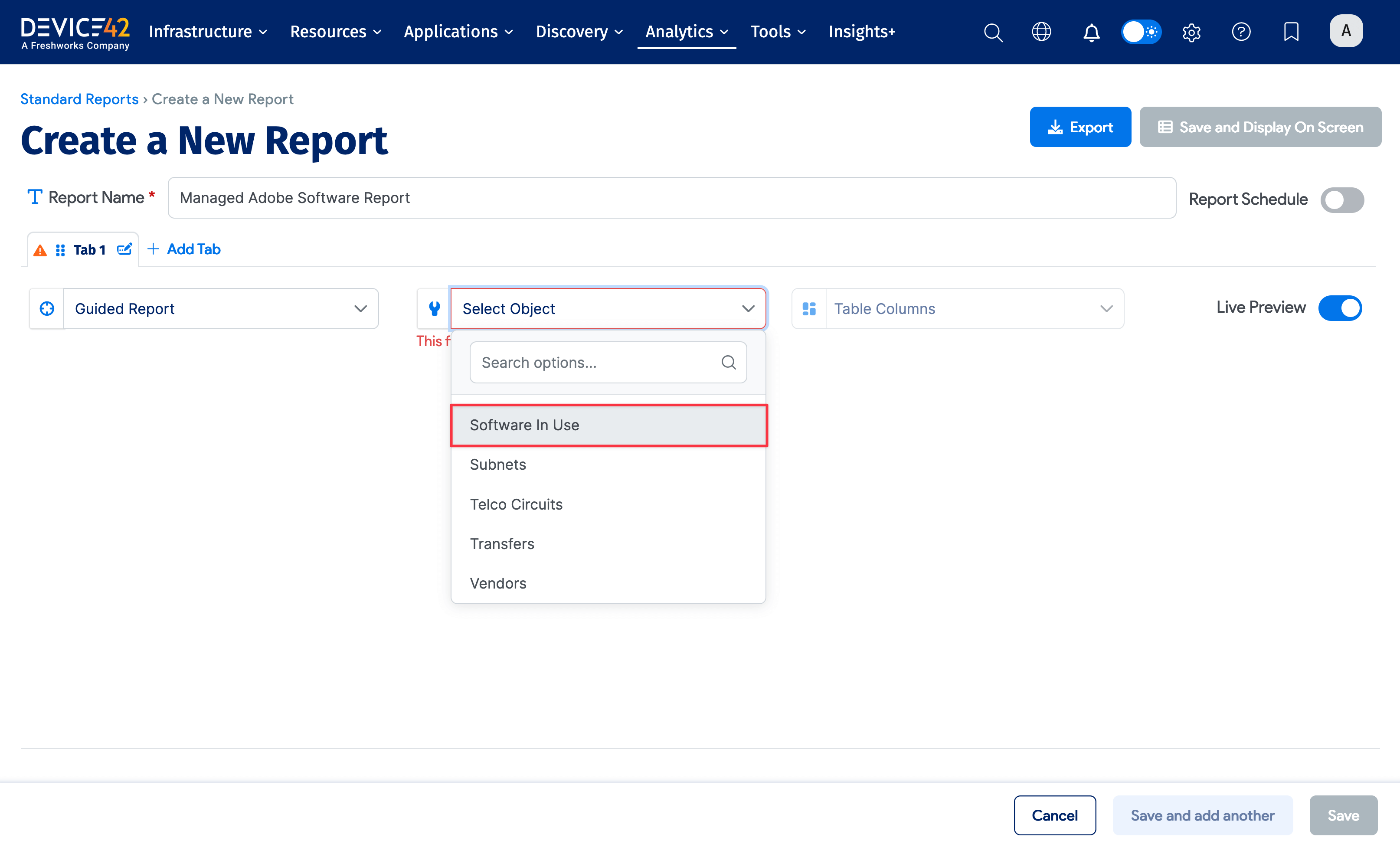
Task: Turn off the Live Preview switch
Action: pos(1340,308)
